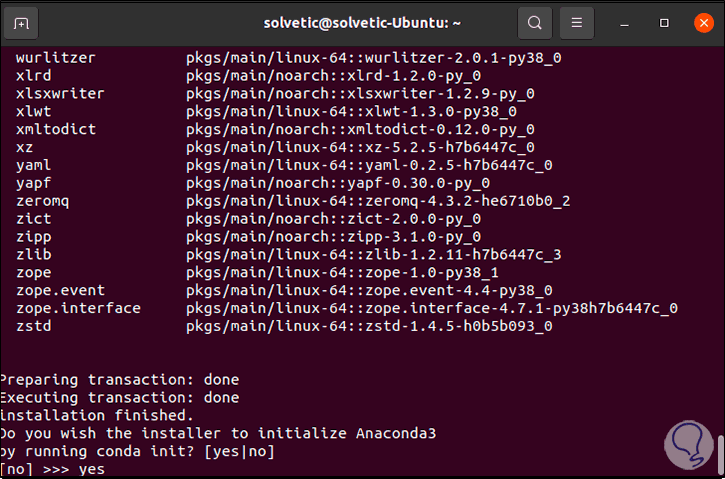Click the zlib-1.2.11 package path
This screenshot has width=725, height=479.
(x=373, y=255)
